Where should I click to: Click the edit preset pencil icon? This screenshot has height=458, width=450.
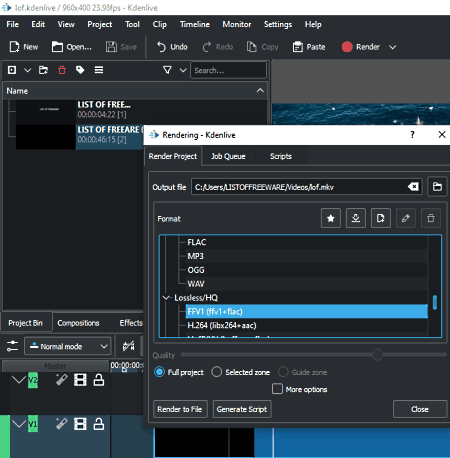(x=406, y=218)
